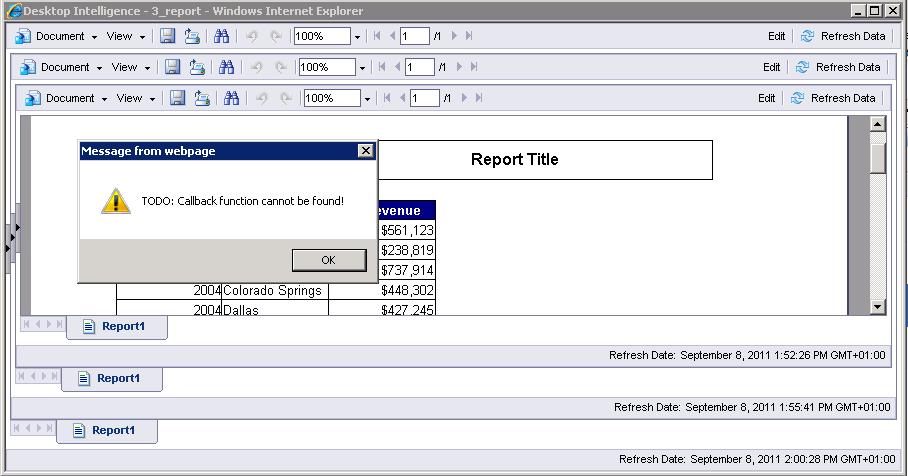Image resolution: width=908 pixels, height=476 pixels.
Task: Expand zoom 100% dropdown in the third toolbar row
Action: tap(367, 99)
